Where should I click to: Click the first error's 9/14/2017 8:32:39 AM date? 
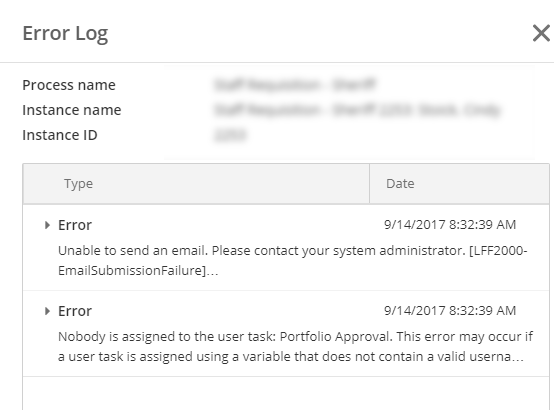click(x=450, y=225)
